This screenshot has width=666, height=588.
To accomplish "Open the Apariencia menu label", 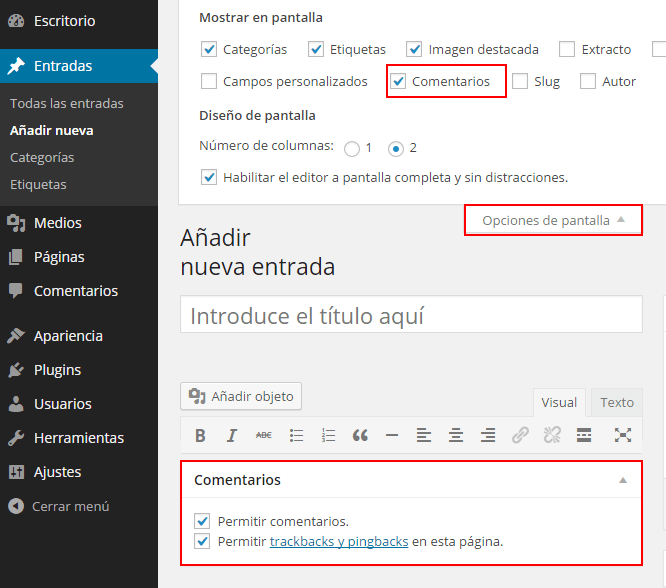I will [68, 336].
